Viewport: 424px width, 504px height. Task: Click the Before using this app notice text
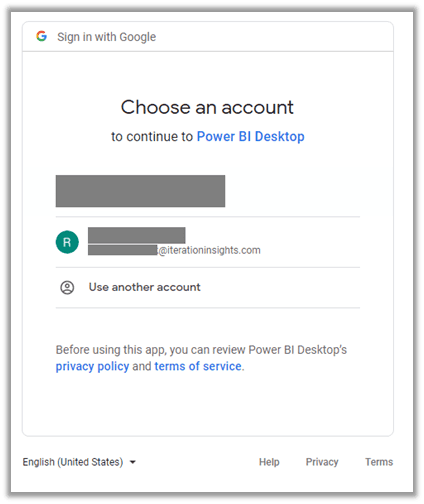click(x=201, y=350)
